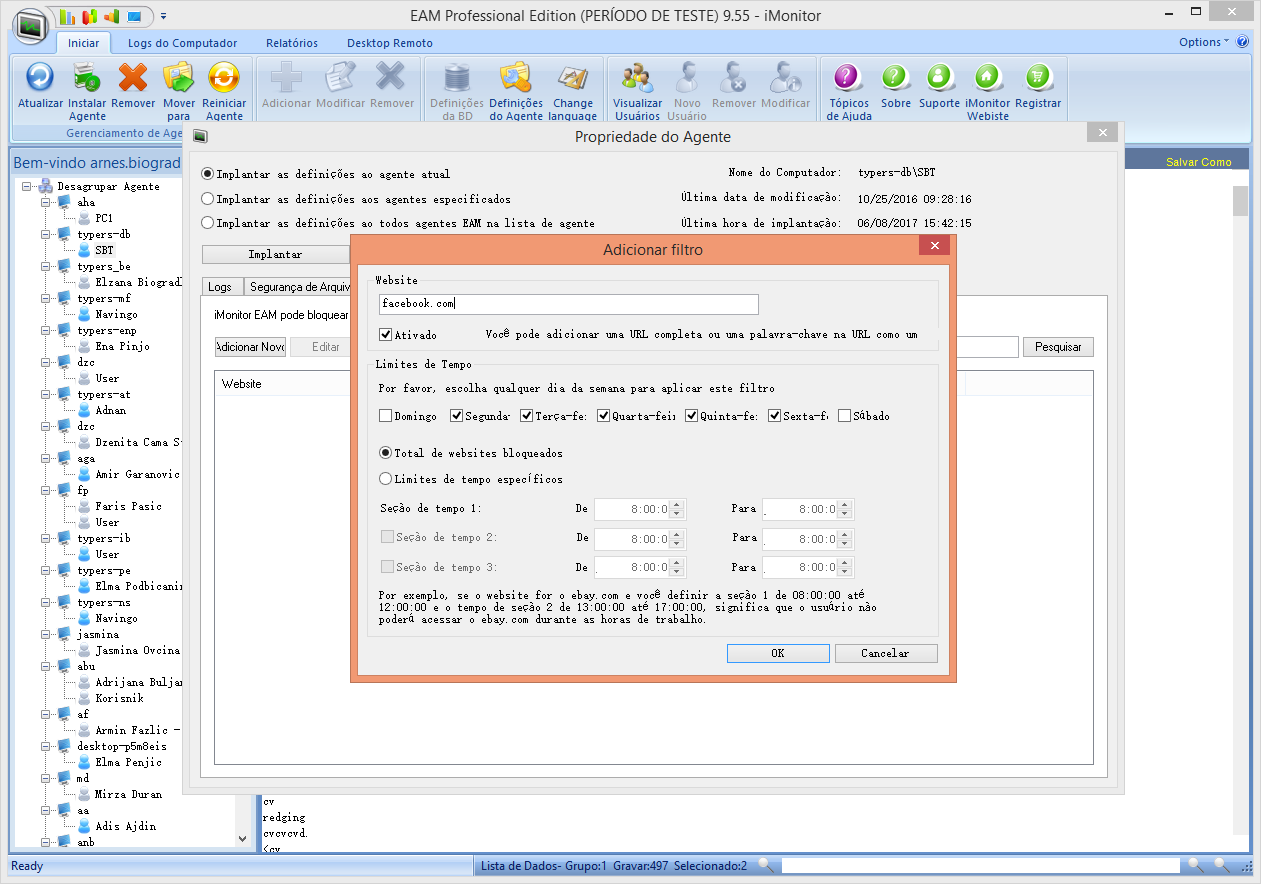Open the Options dropdown menu
The height and width of the screenshot is (884, 1261).
click(1204, 42)
